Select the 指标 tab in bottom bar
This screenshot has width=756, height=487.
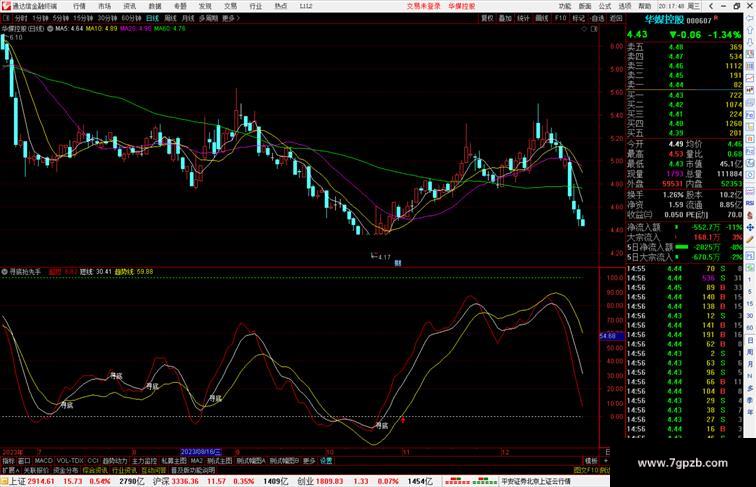click(x=8, y=461)
